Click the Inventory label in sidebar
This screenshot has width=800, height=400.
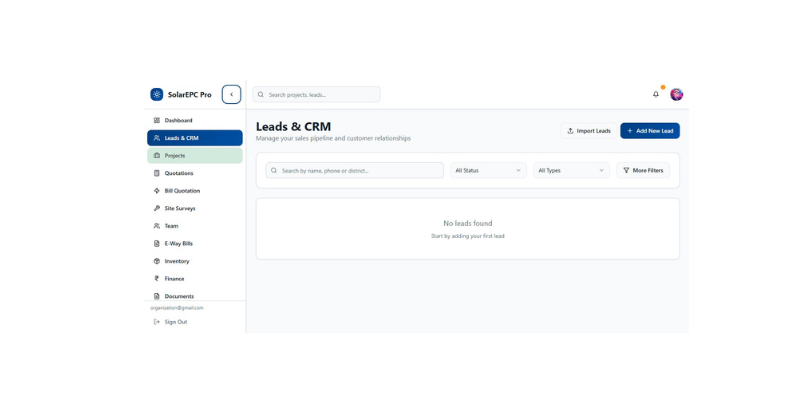(x=177, y=261)
